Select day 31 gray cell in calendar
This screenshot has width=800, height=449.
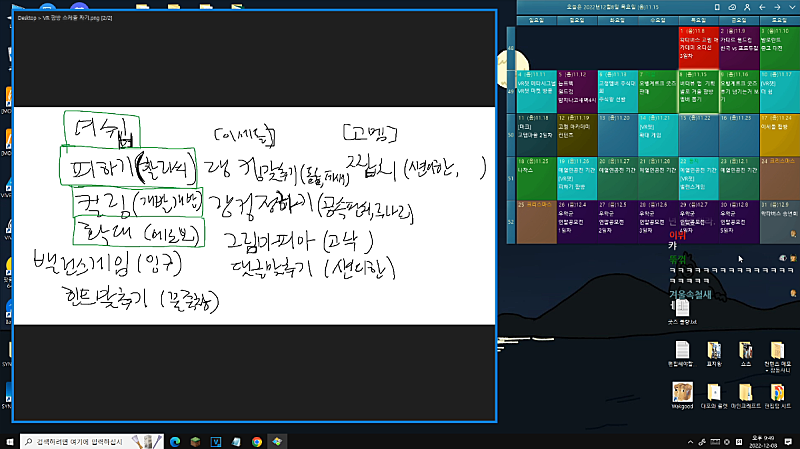(x=780, y=222)
